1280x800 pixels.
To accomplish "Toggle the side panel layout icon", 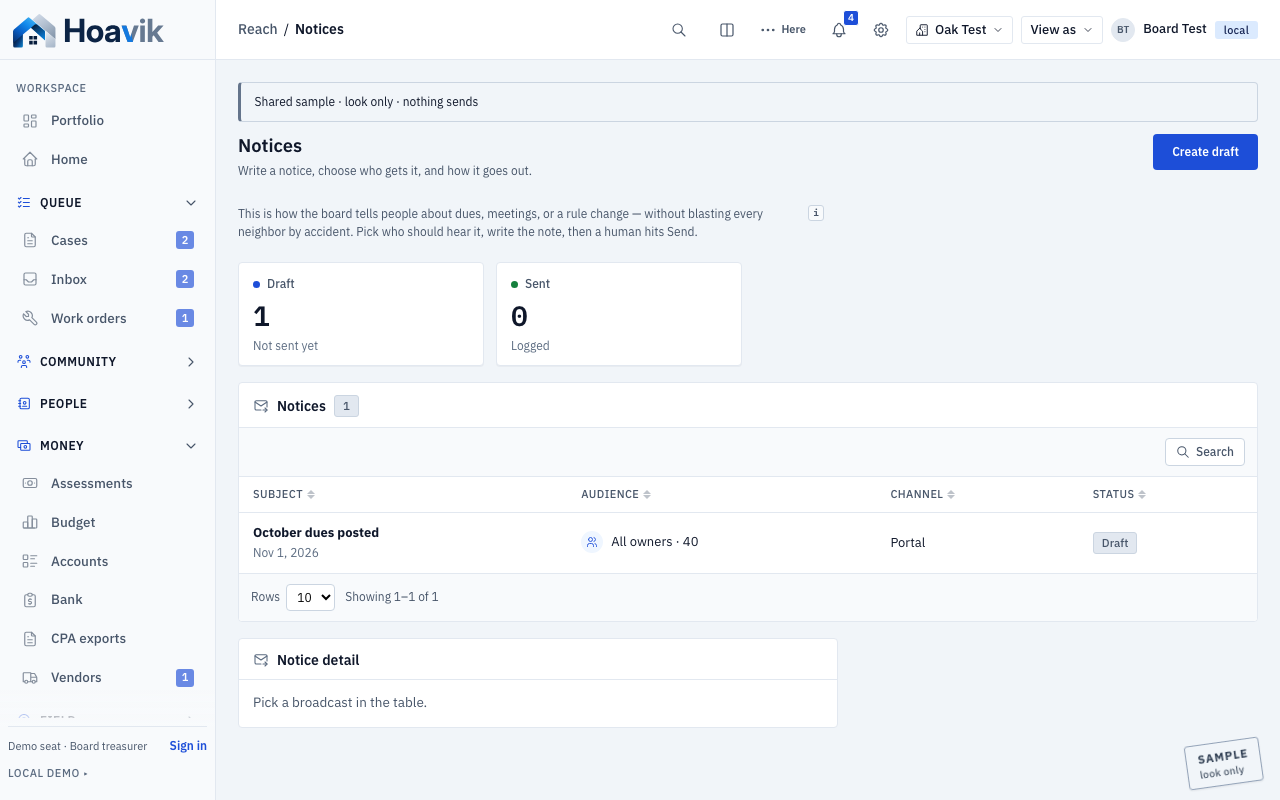I will coord(727,30).
